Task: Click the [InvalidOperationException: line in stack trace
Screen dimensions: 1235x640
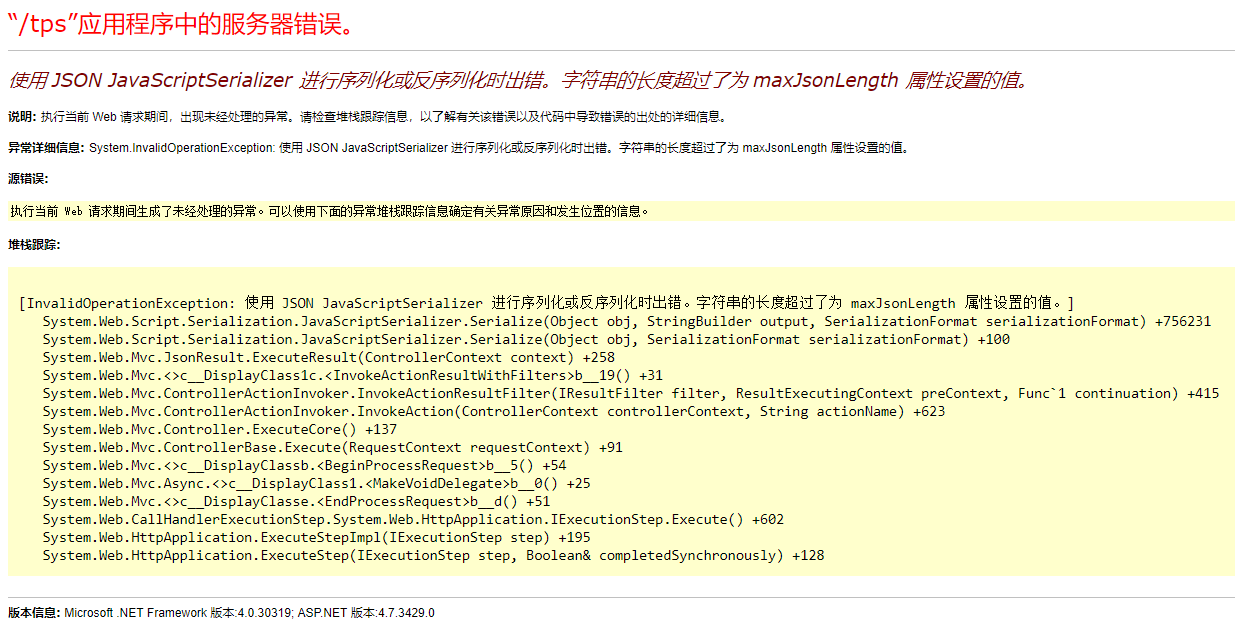Action: (546, 303)
